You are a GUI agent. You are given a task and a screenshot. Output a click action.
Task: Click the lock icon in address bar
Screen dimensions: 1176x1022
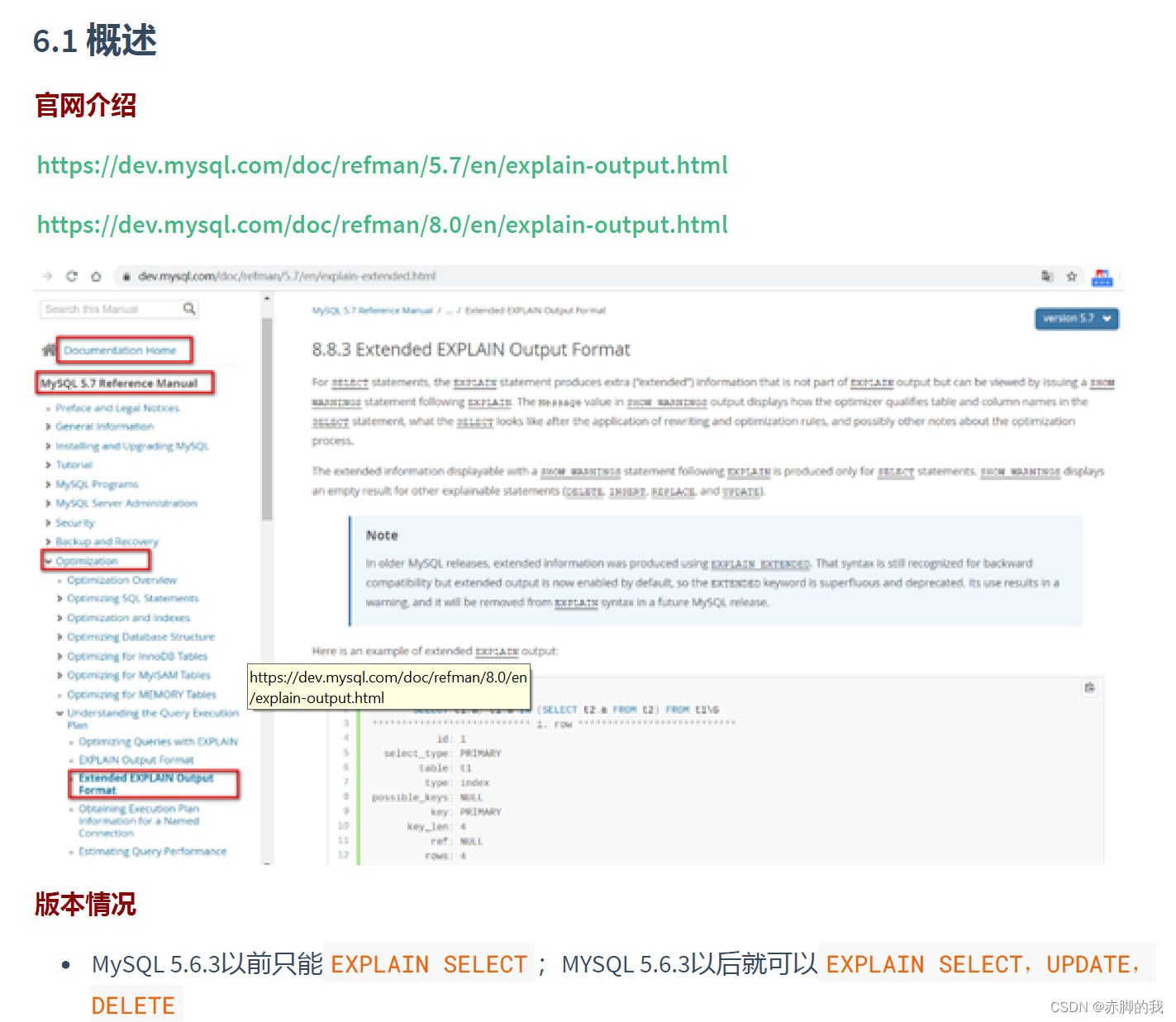126,276
